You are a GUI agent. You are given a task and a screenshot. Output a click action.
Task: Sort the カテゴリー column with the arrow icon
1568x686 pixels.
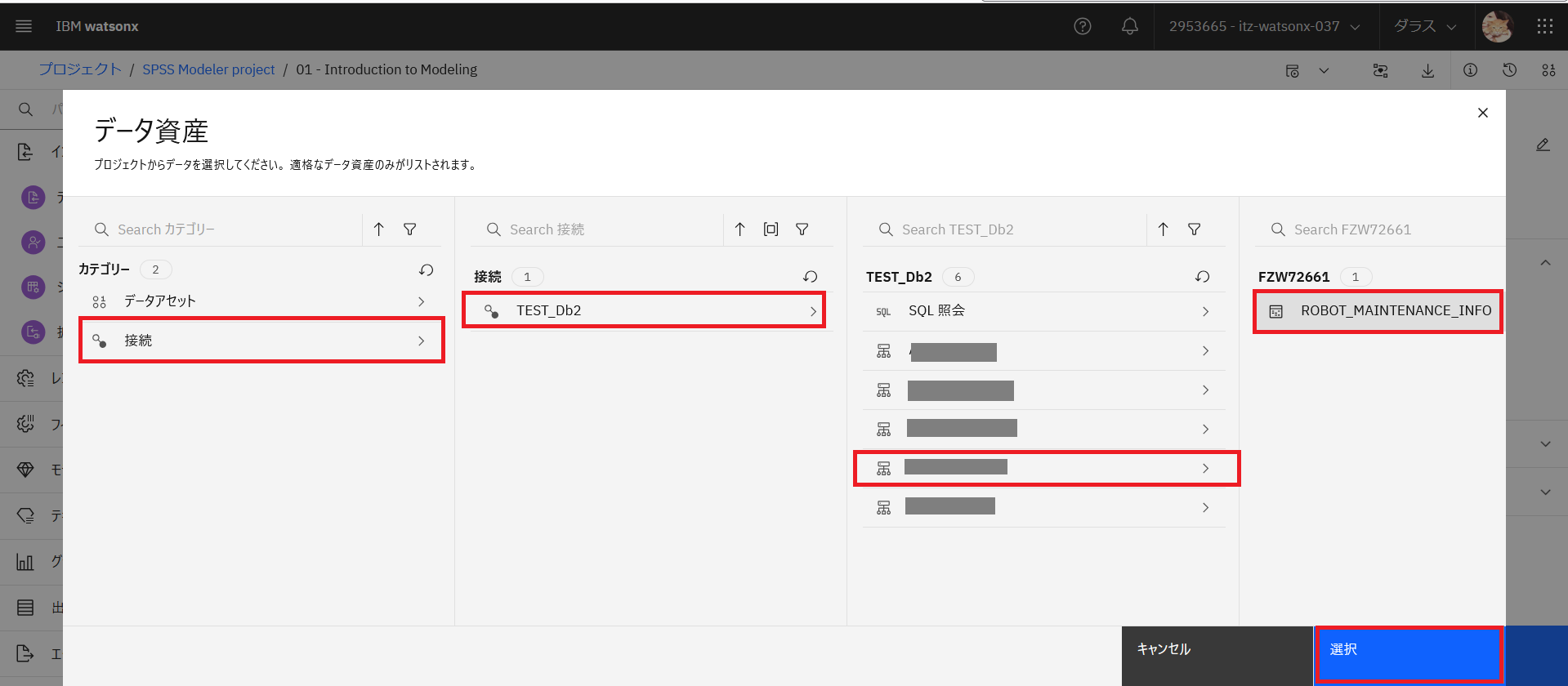379,229
